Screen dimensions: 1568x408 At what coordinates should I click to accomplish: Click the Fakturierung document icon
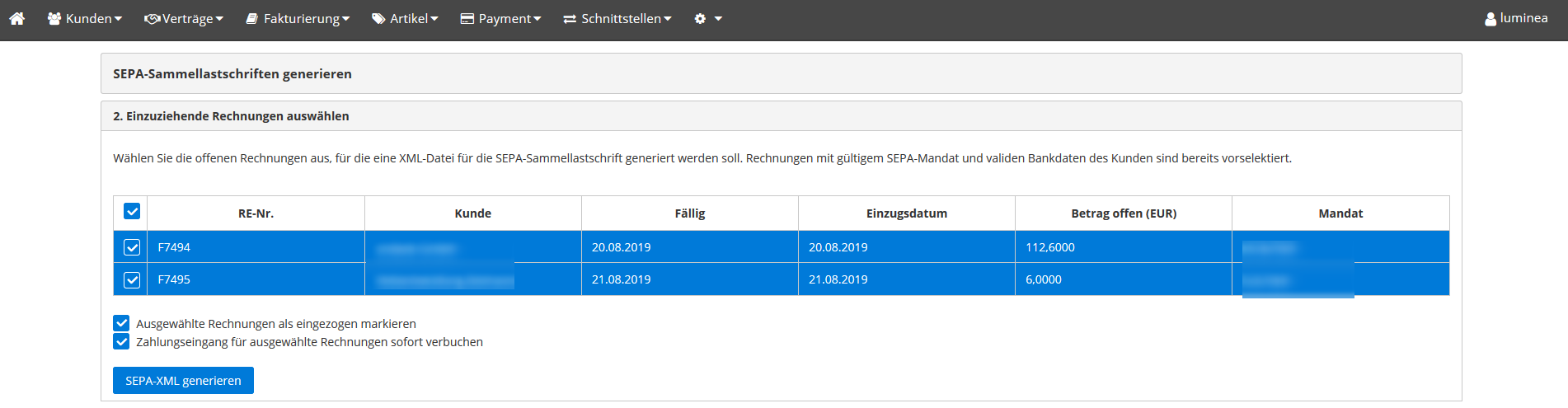(x=252, y=18)
